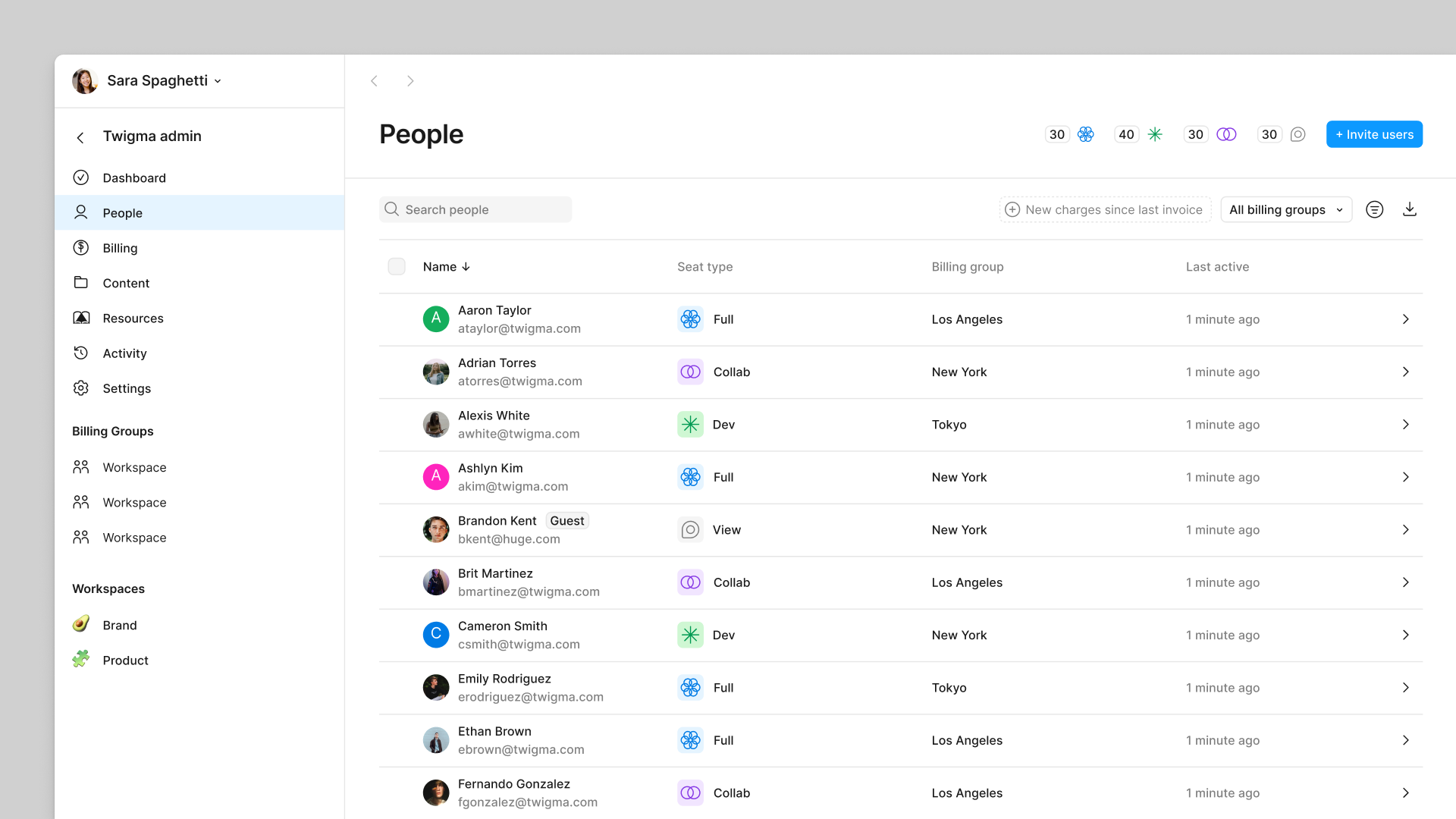Click the Twigma admin back arrow
This screenshot has height=819, width=1456.
[x=80, y=136]
